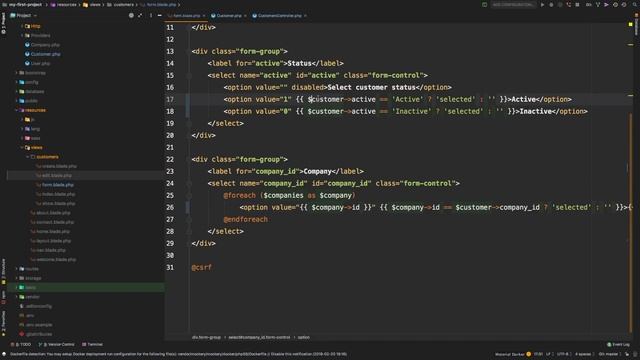Collapse the views folder arrow

(22, 147)
